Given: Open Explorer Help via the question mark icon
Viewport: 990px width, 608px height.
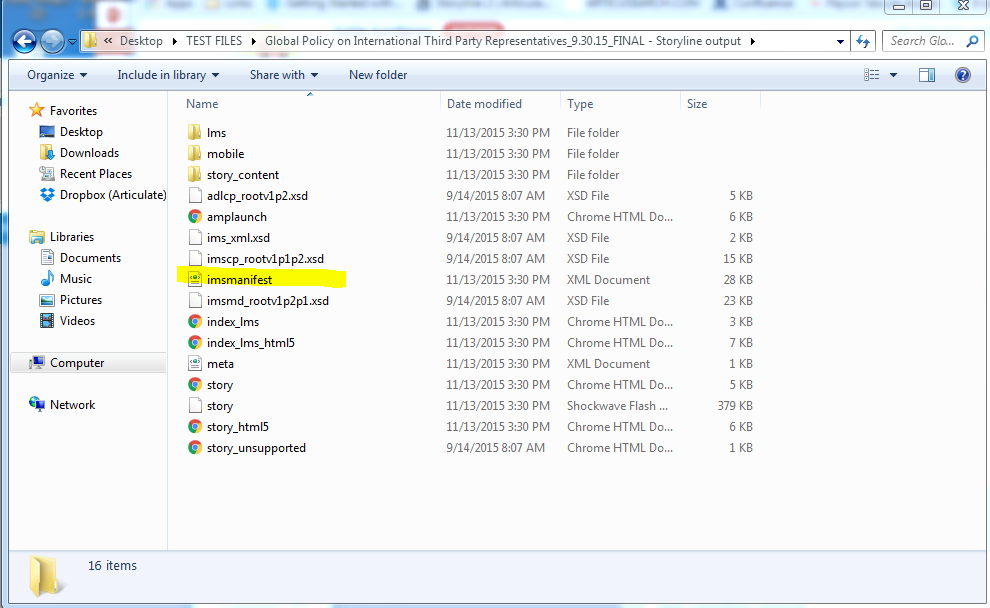Looking at the screenshot, I should tap(961, 74).
